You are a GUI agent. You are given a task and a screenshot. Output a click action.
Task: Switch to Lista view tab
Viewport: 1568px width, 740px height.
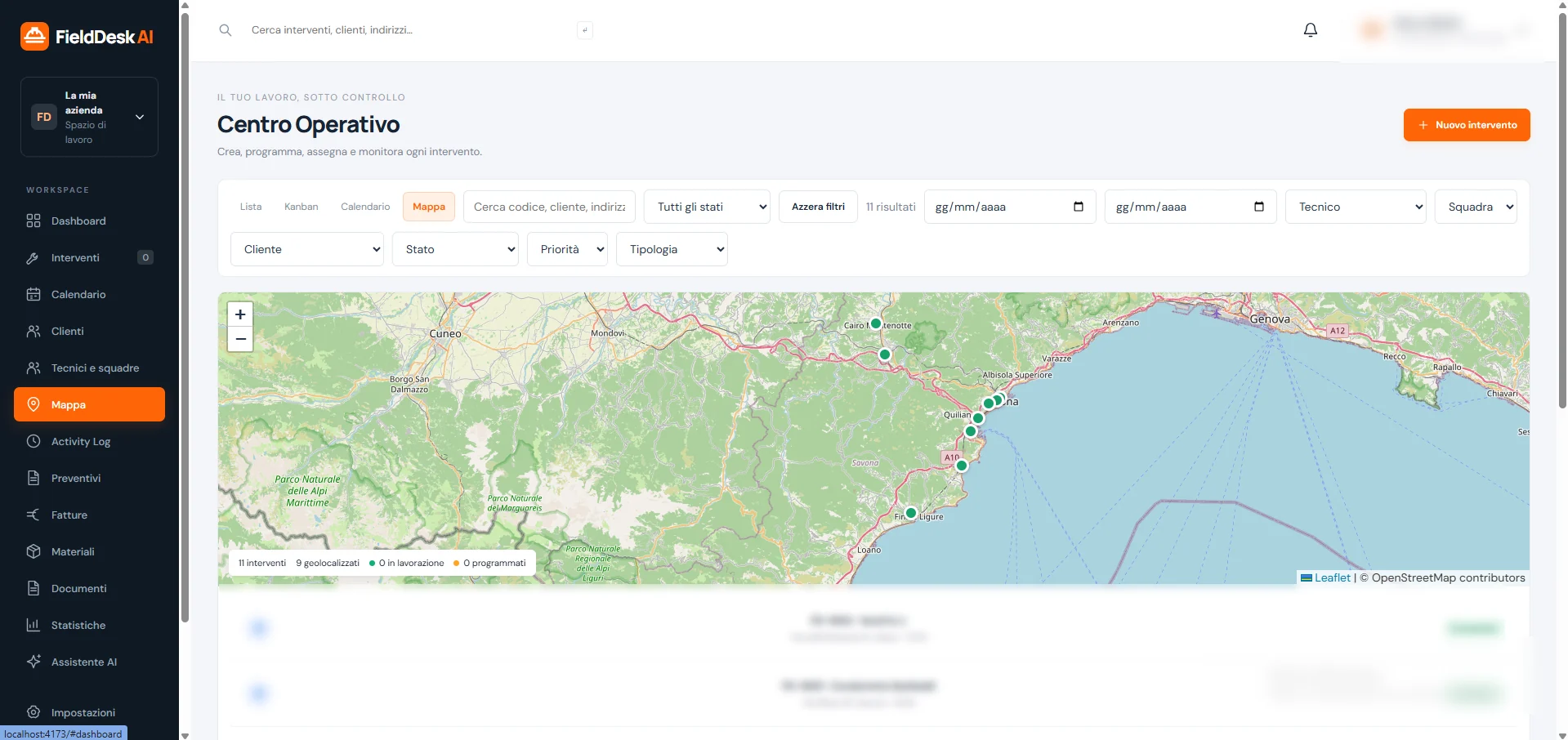point(251,207)
